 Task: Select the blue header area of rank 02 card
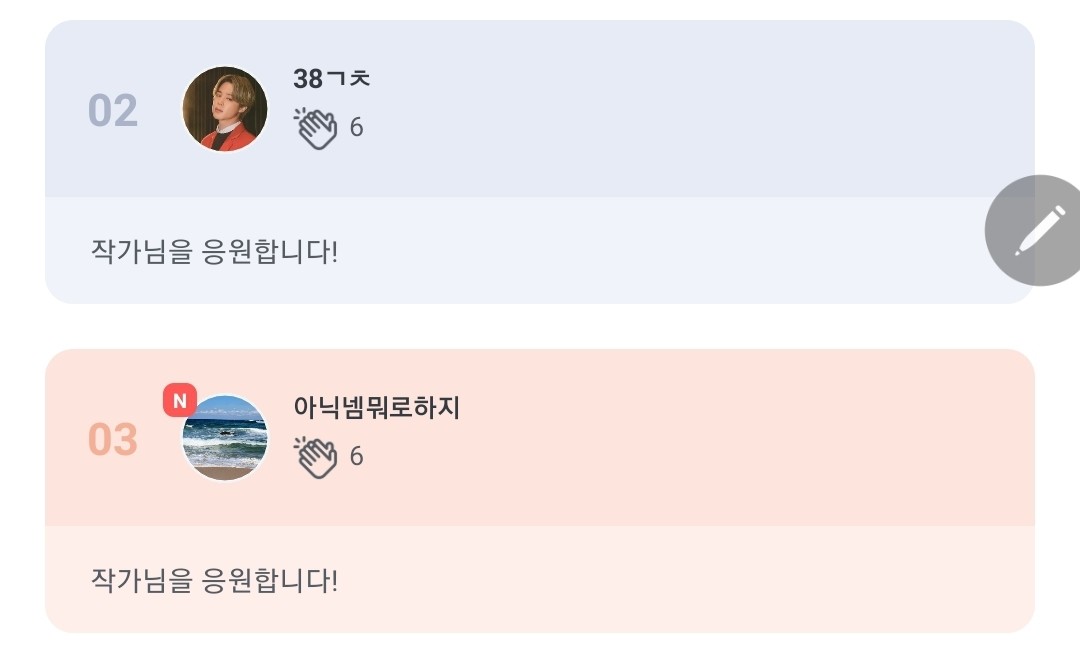[x=540, y=109]
